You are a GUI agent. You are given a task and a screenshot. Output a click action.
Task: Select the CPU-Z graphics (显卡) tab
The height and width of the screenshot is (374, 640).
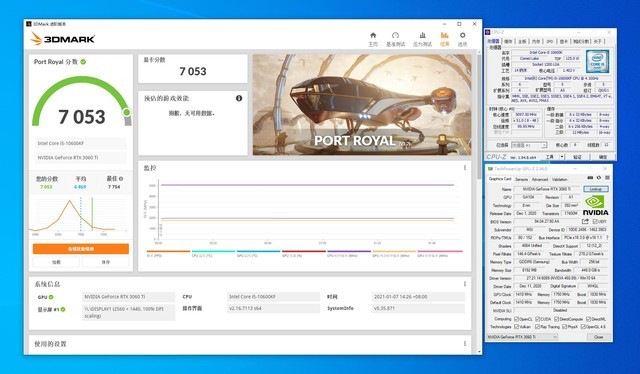(563, 41)
